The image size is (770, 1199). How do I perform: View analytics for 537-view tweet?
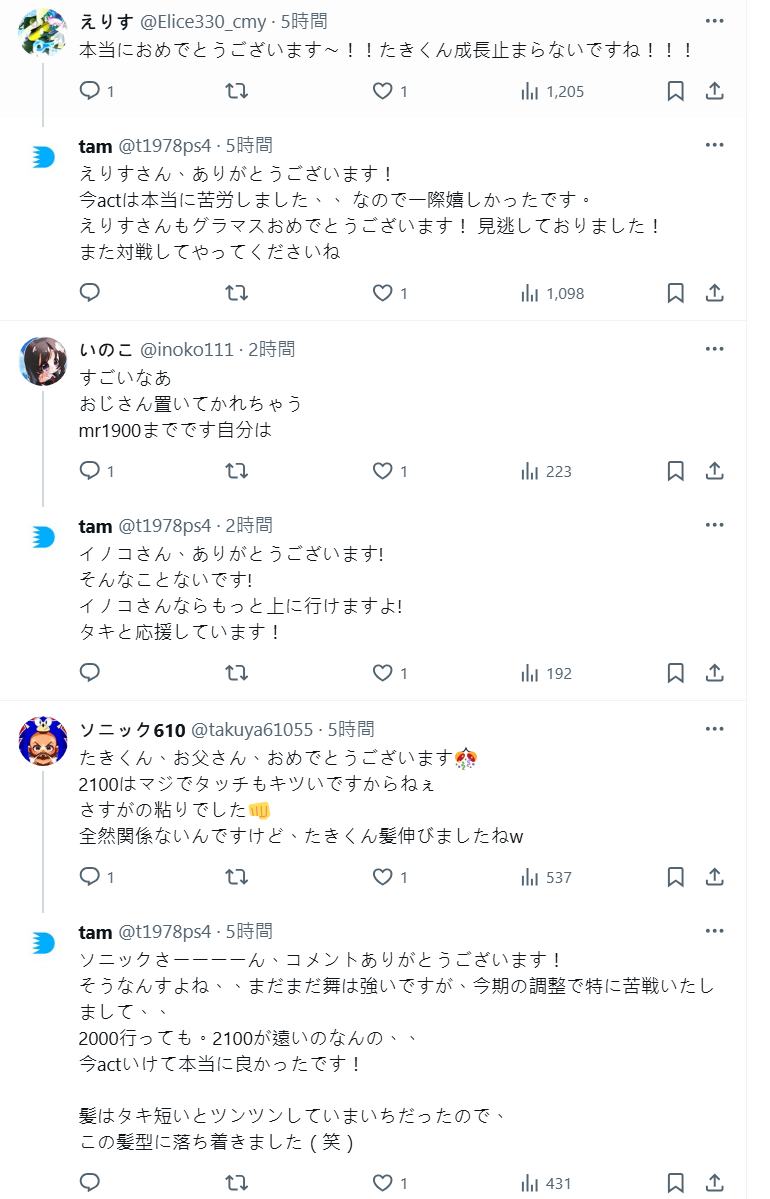pyautogui.click(x=546, y=877)
